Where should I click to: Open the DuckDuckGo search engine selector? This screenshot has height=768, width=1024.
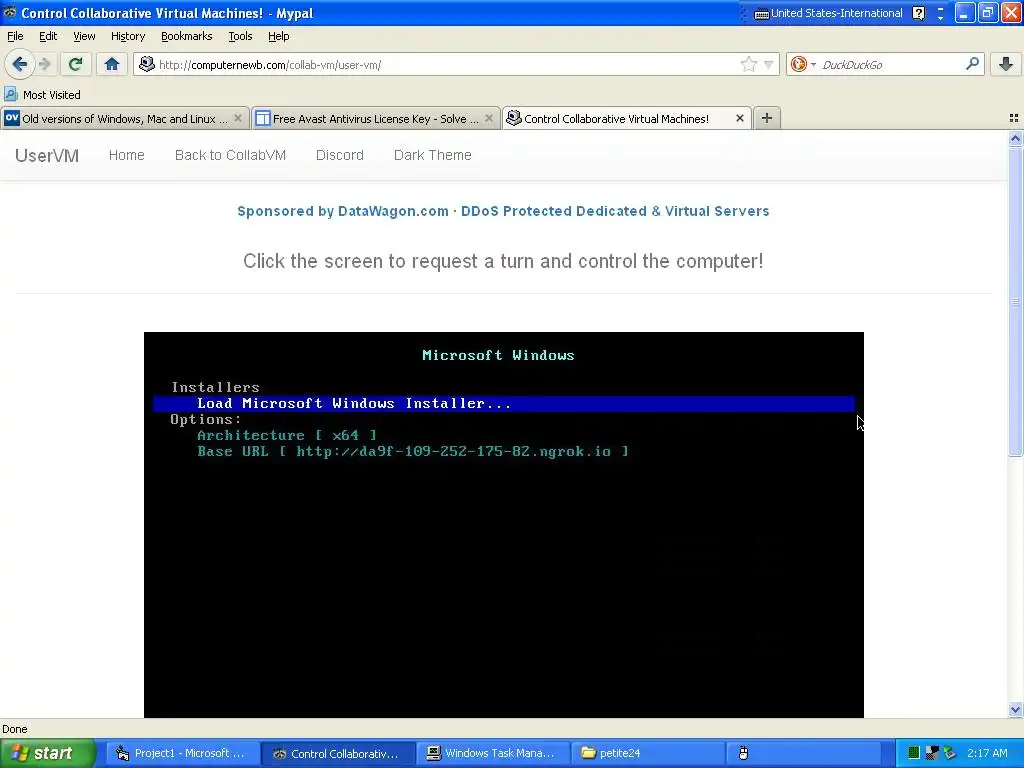tap(803, 64)
